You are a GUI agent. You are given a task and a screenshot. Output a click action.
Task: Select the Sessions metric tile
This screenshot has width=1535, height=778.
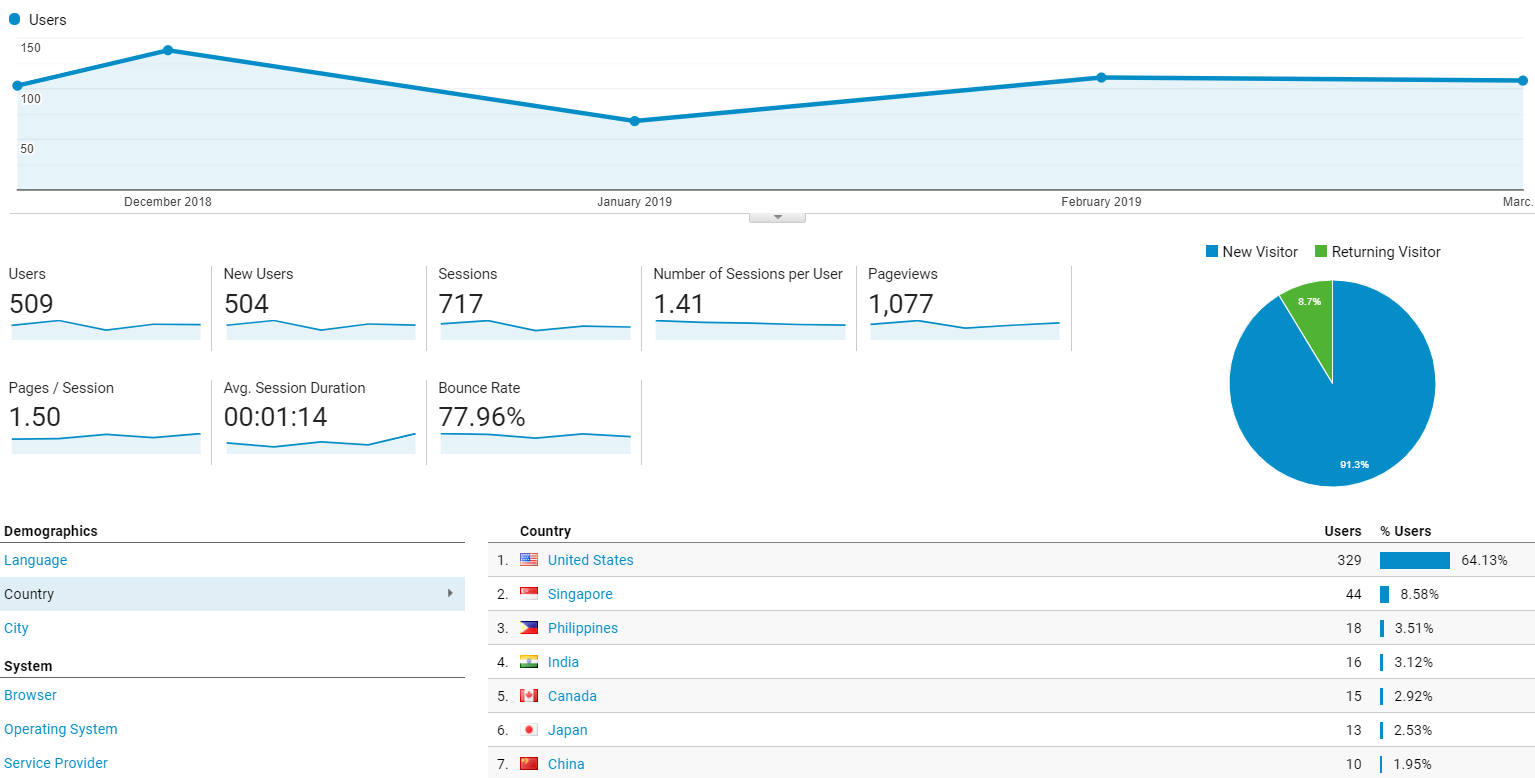(x=535, y=308)
